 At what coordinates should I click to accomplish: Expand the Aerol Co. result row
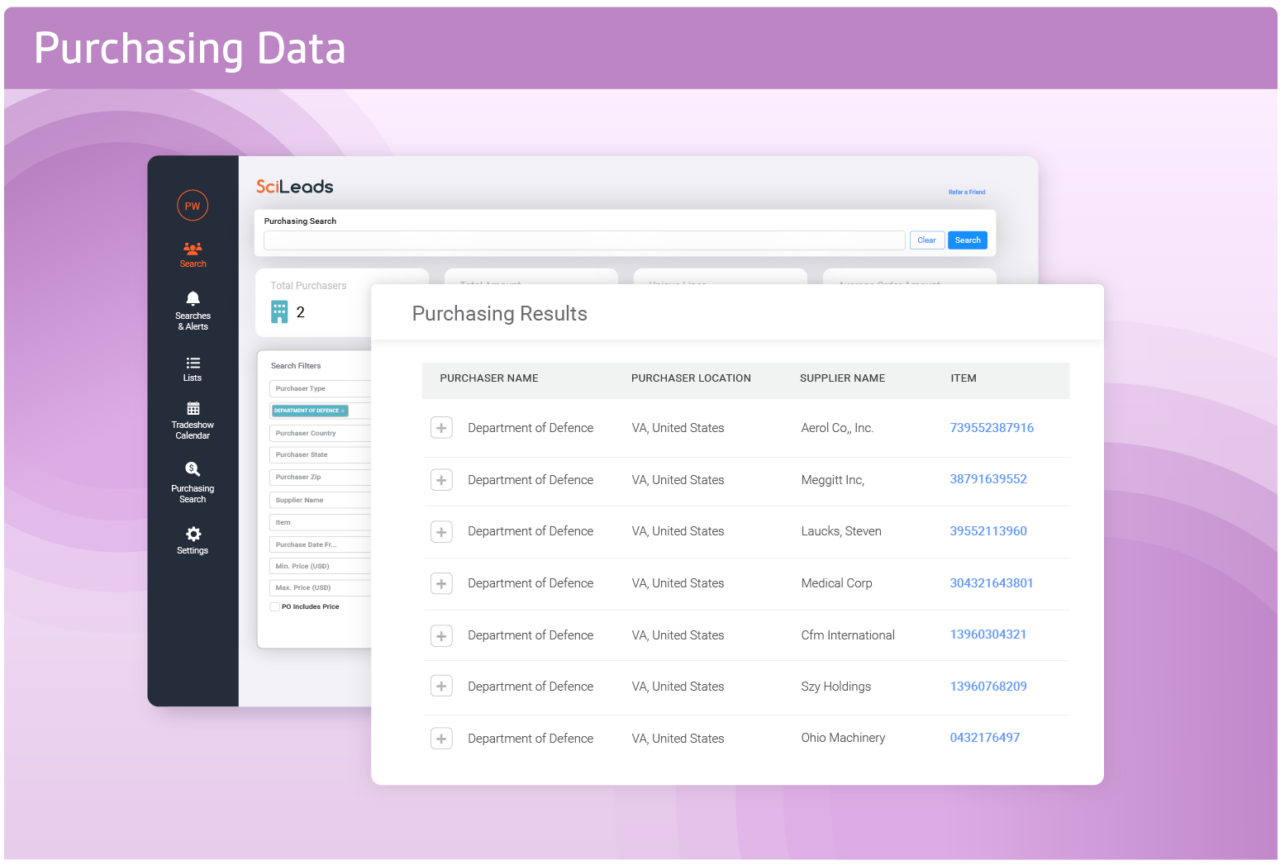click(441, 427)
